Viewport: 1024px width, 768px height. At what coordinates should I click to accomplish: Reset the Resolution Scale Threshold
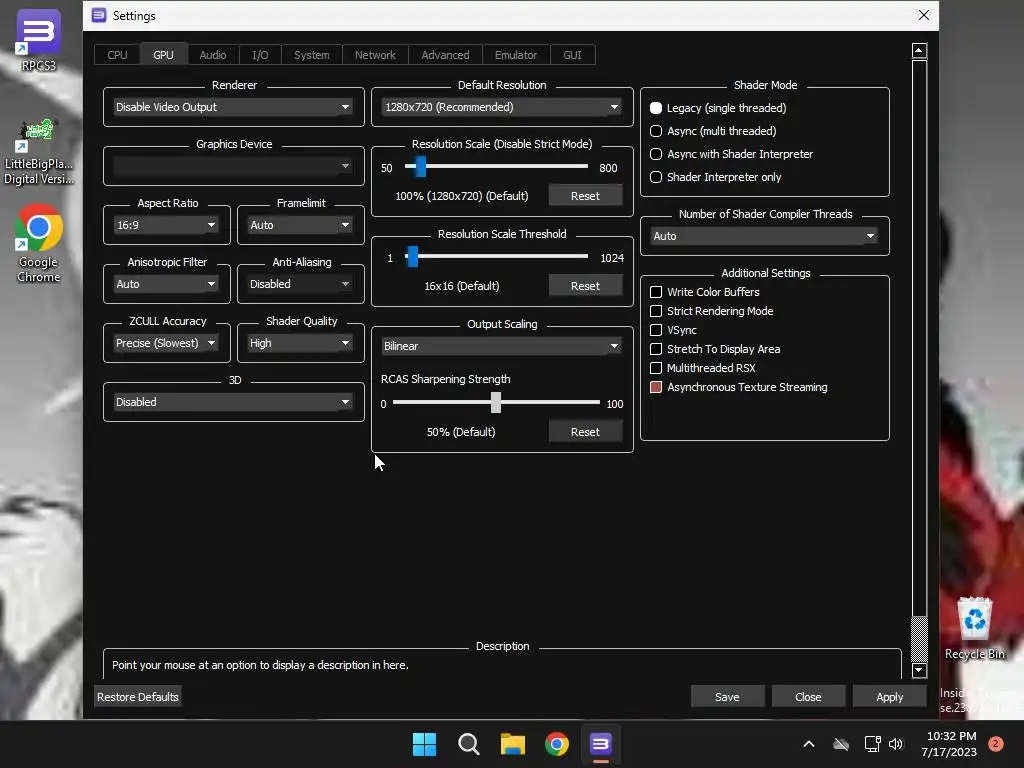(585, 286)
